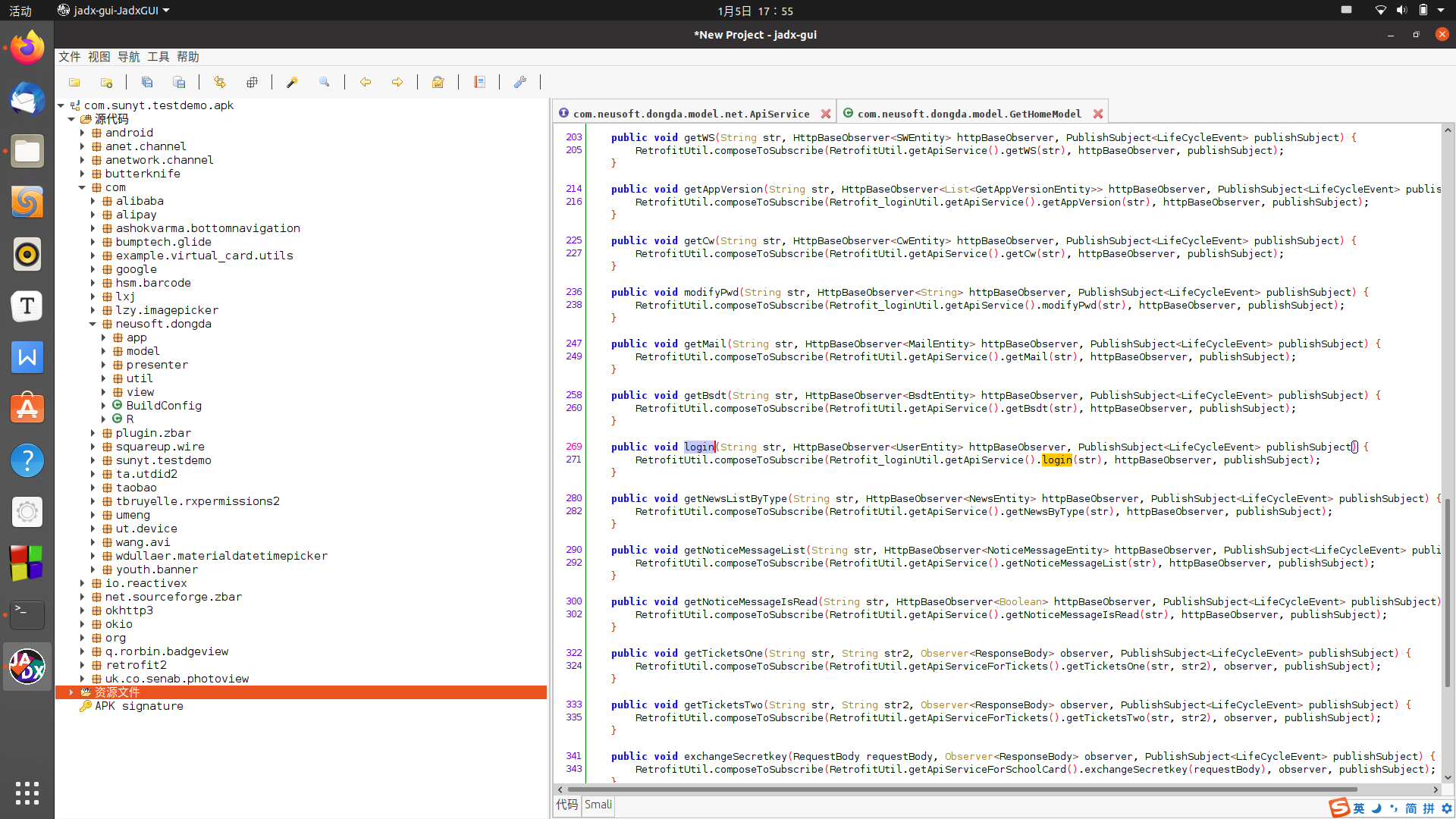Navigate forward with the right arrow icon
Screen dimensions: 1456x819
397,82
